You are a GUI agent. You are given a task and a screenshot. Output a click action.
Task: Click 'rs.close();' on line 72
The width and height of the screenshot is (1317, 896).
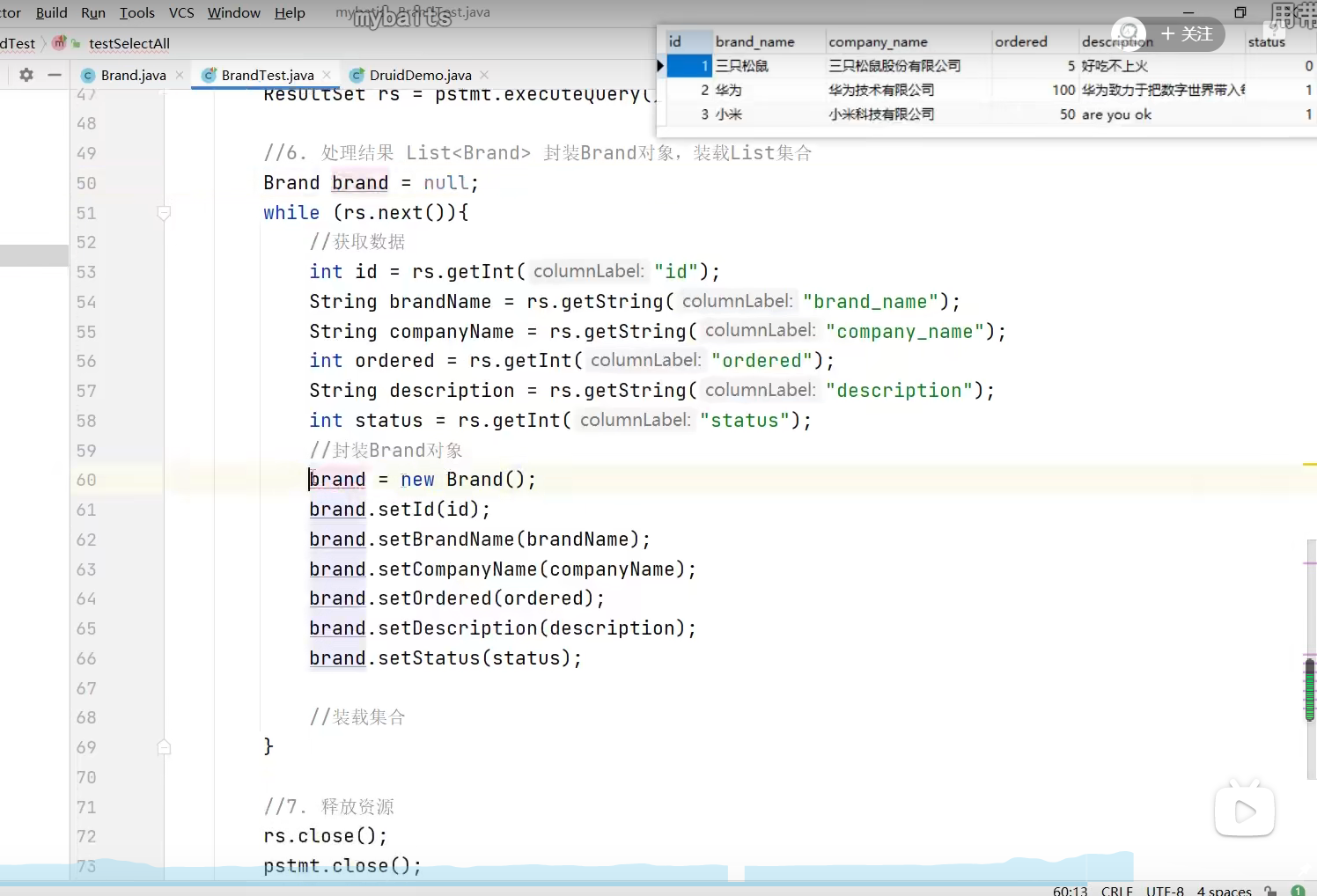click(x=325, y=836)
